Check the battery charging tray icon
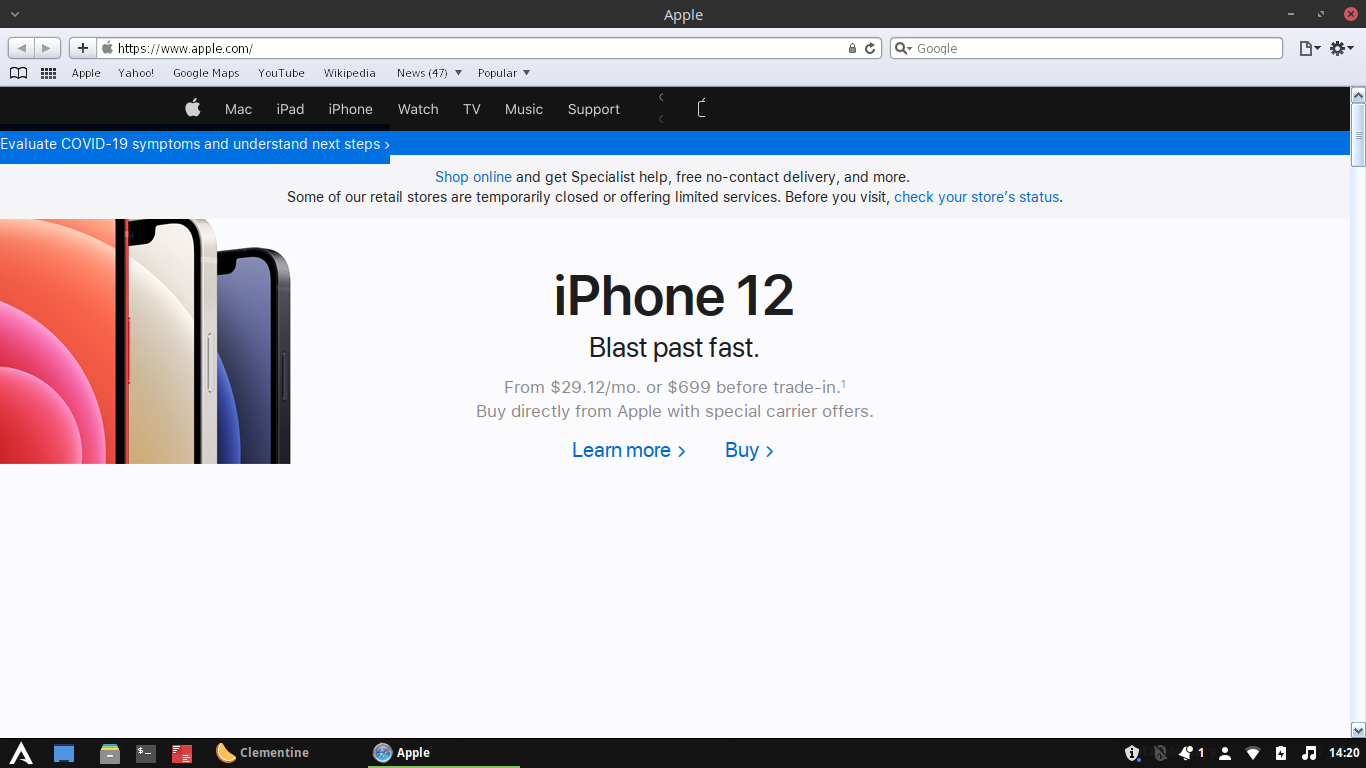 click(x=1281, y=753)
